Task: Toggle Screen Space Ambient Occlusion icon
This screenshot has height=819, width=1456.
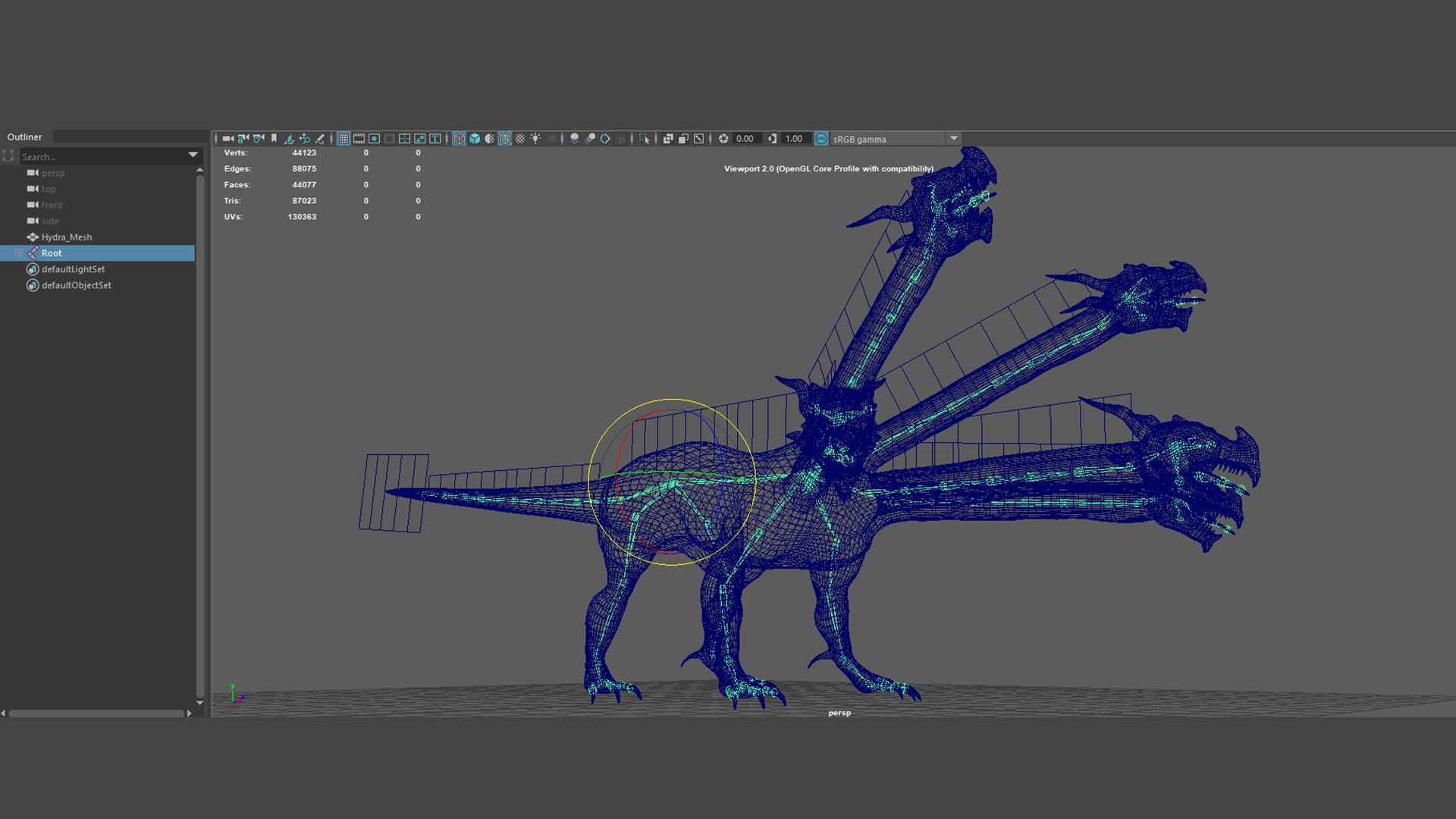Action: 574,139
